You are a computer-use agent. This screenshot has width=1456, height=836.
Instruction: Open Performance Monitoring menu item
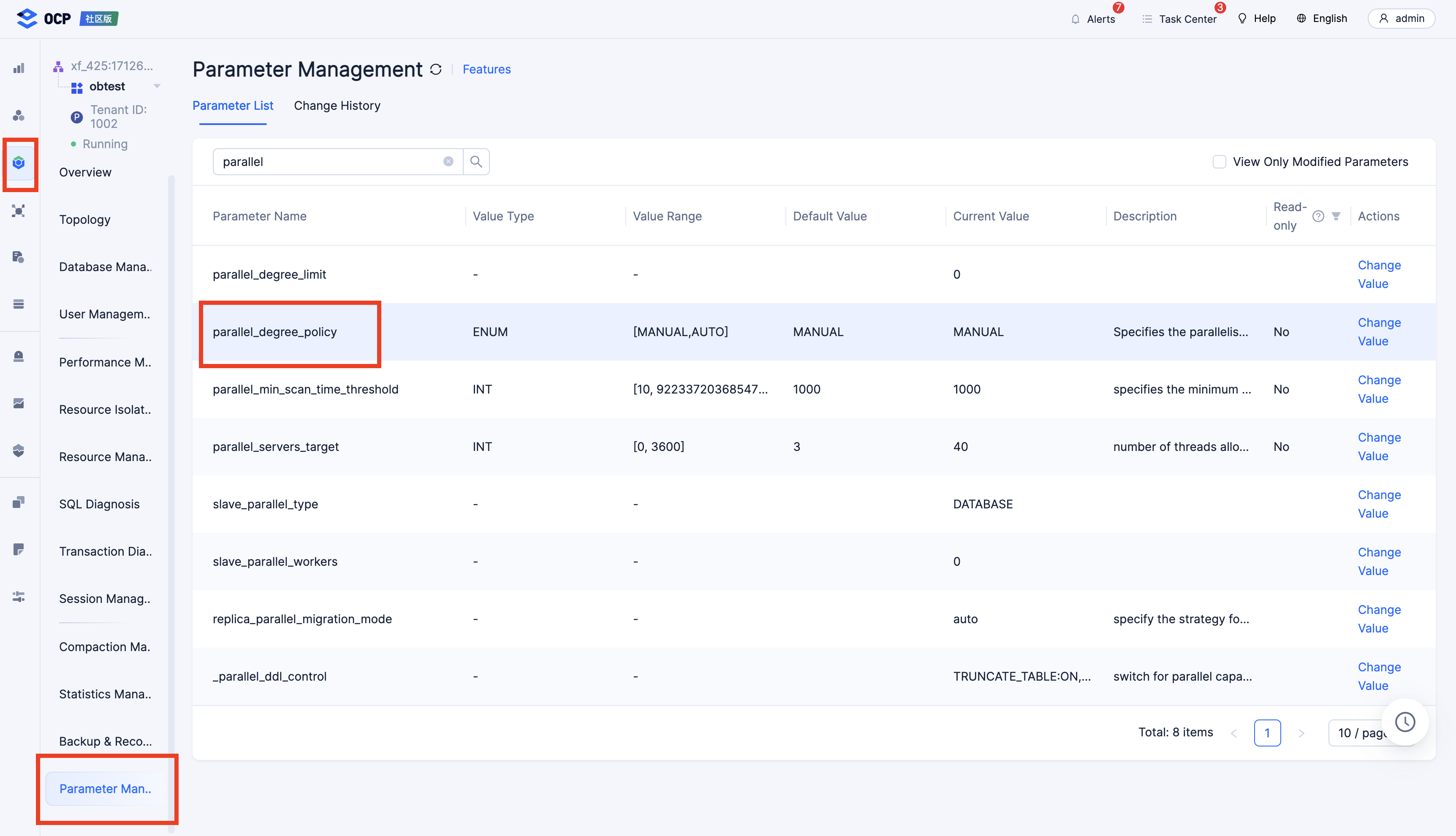[x=106, y=362]
